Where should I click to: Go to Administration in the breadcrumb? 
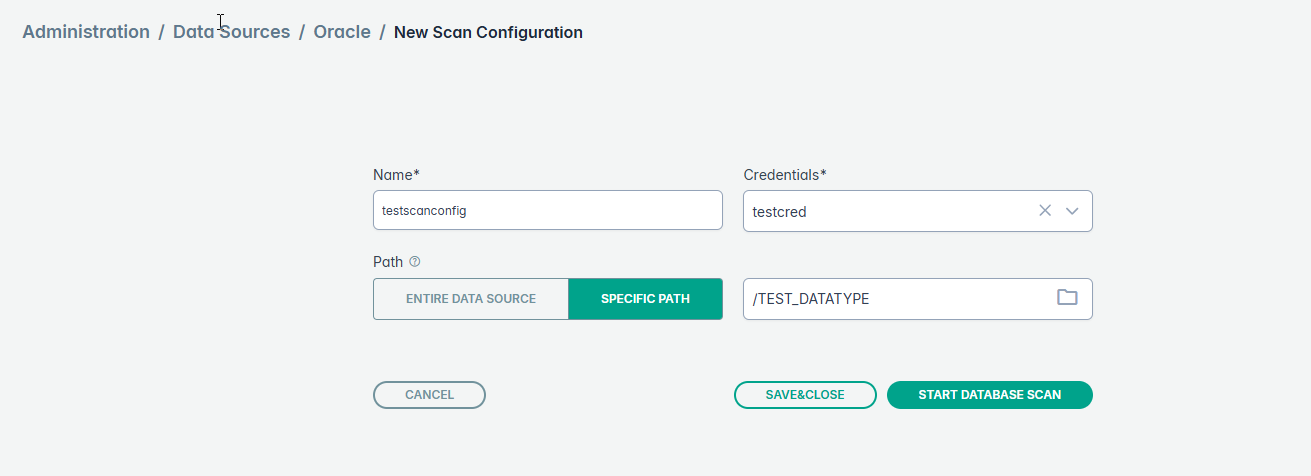[x=86, y=32]
